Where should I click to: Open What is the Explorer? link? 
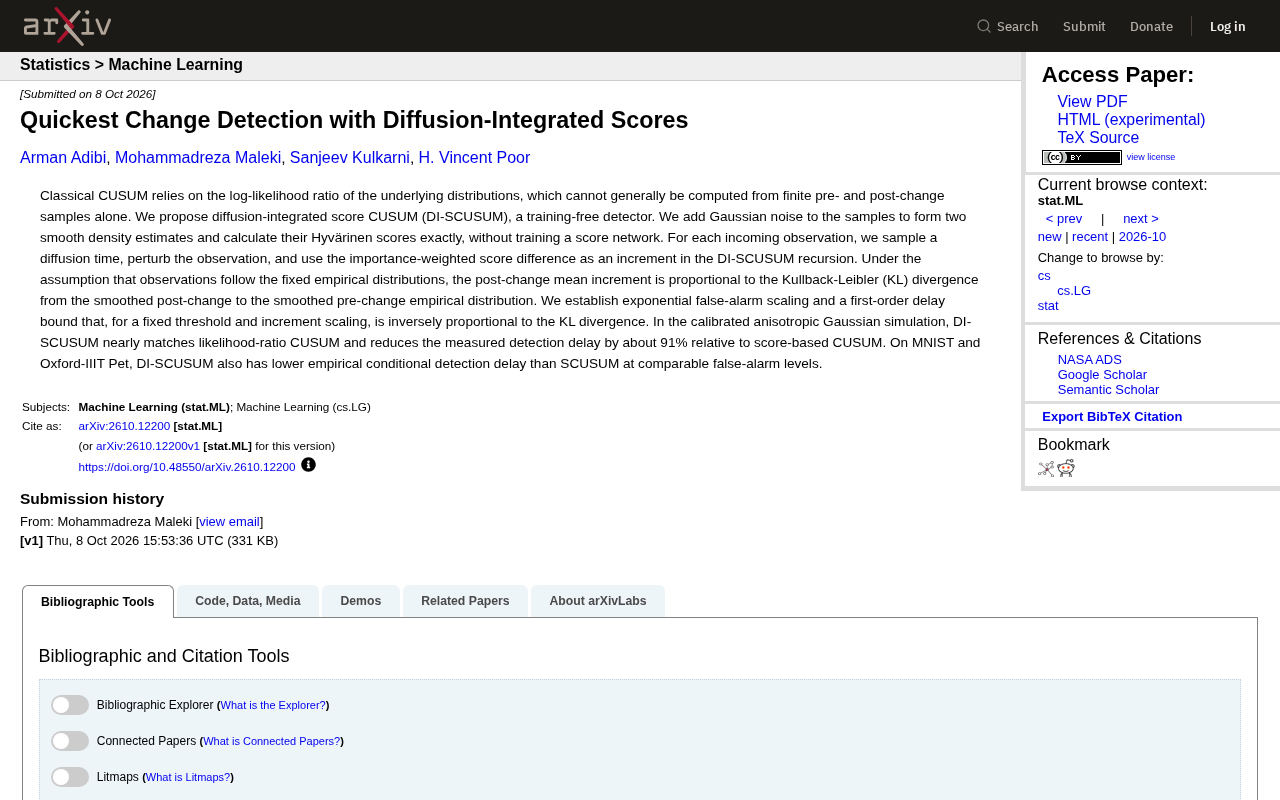(273, 706)
